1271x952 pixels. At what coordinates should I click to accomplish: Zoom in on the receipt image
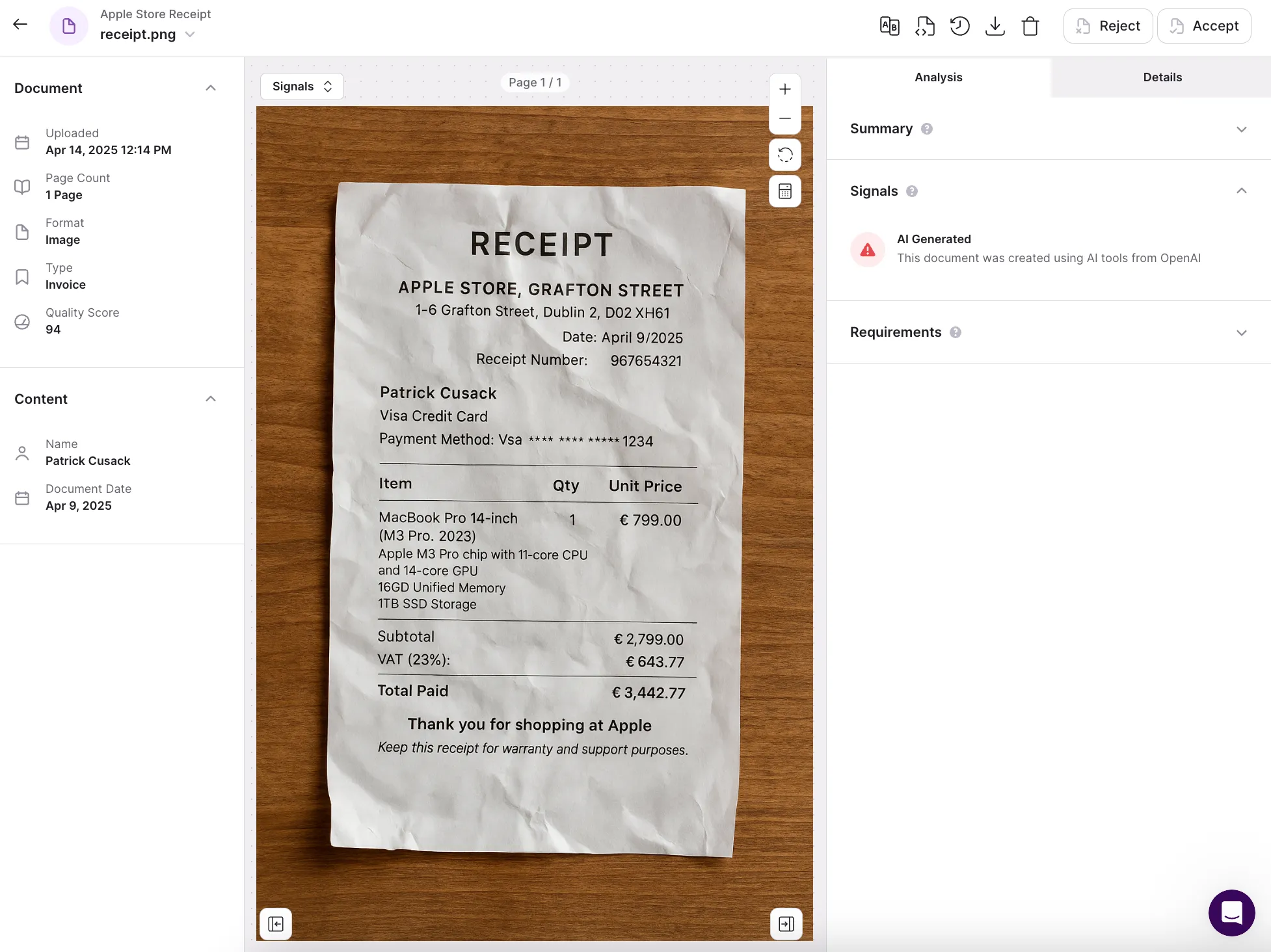point(785,89)
